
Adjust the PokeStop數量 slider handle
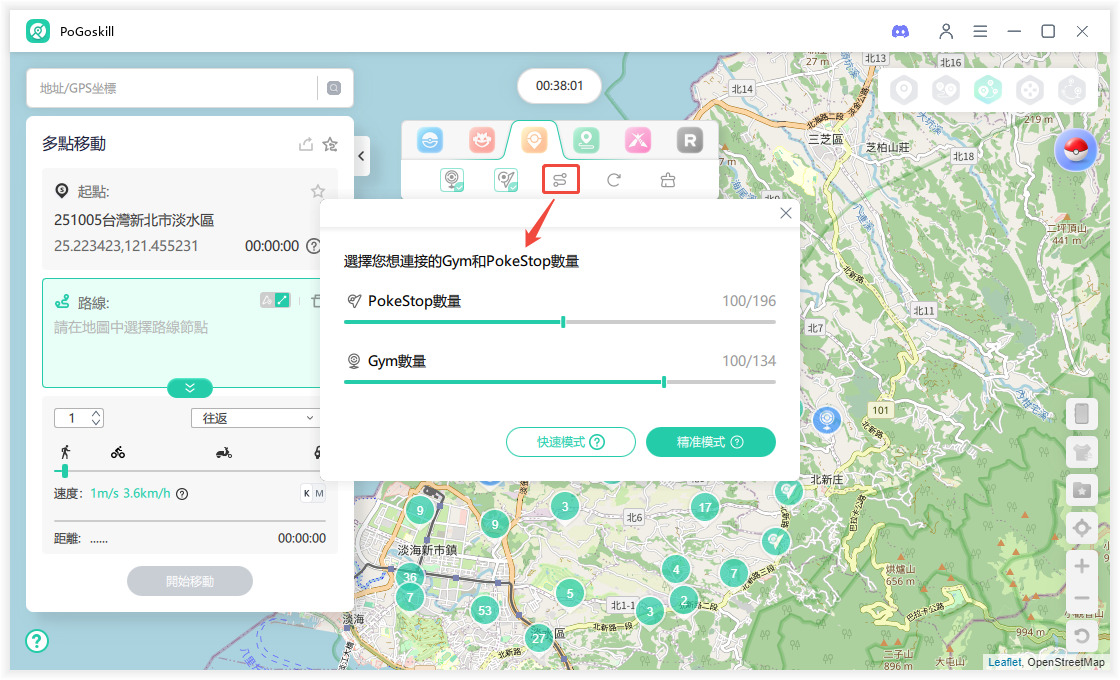tap(564, 322)
